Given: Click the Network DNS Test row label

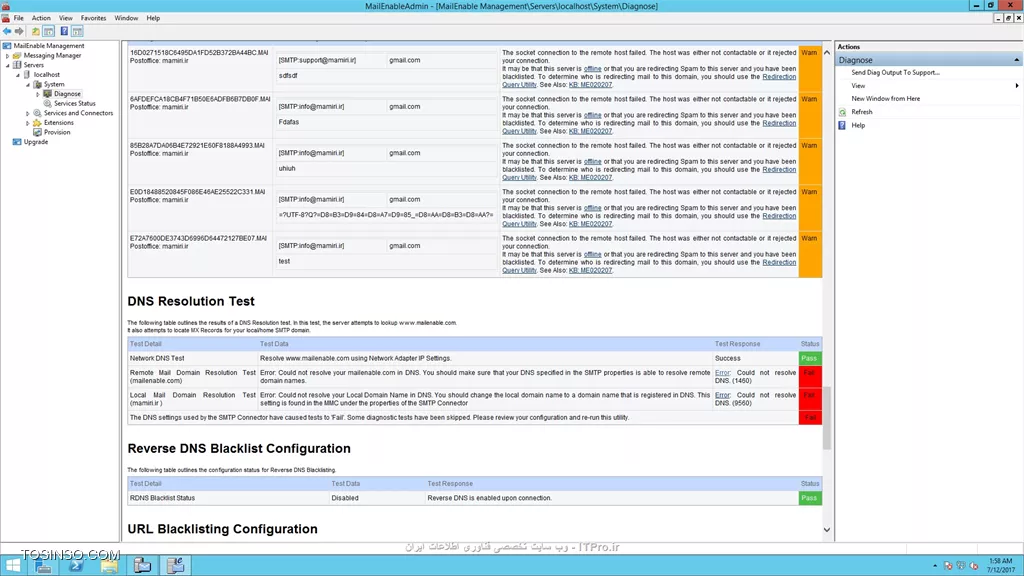Looking at the screenshot, I should coord(157,359).
